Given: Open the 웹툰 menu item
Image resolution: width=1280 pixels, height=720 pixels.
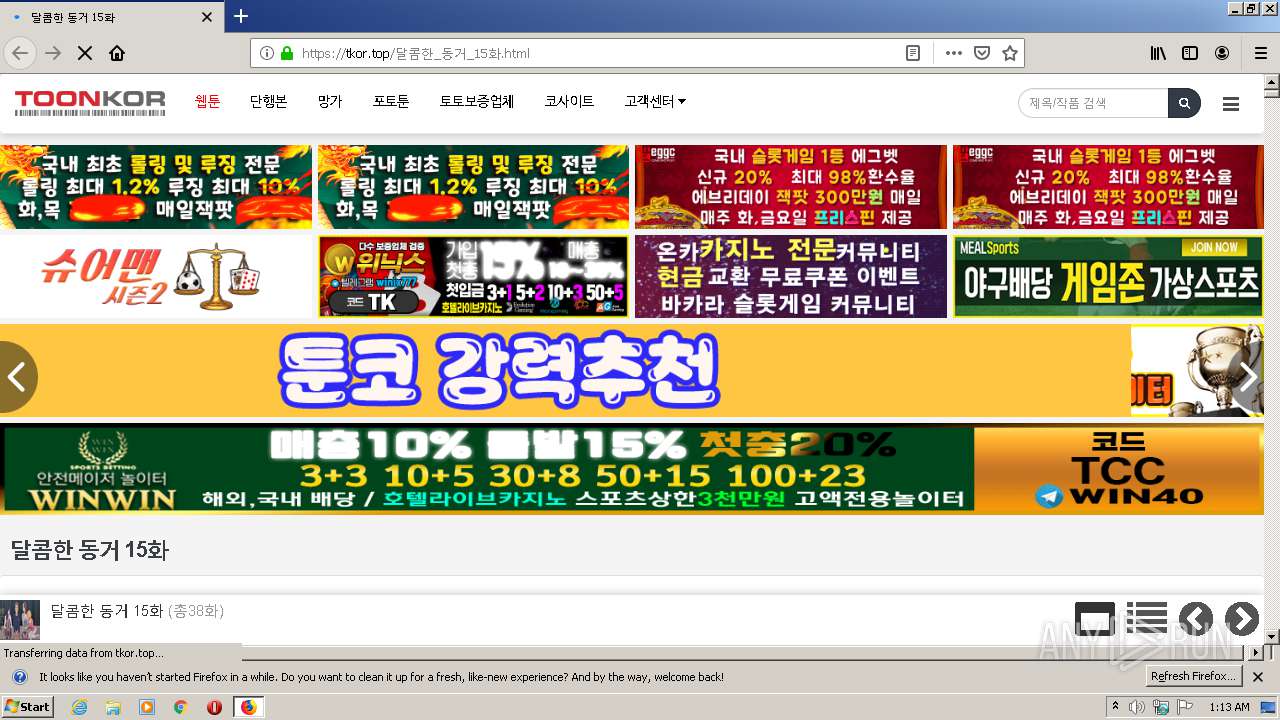Looking at the screenshot, I should coord(208,101).
